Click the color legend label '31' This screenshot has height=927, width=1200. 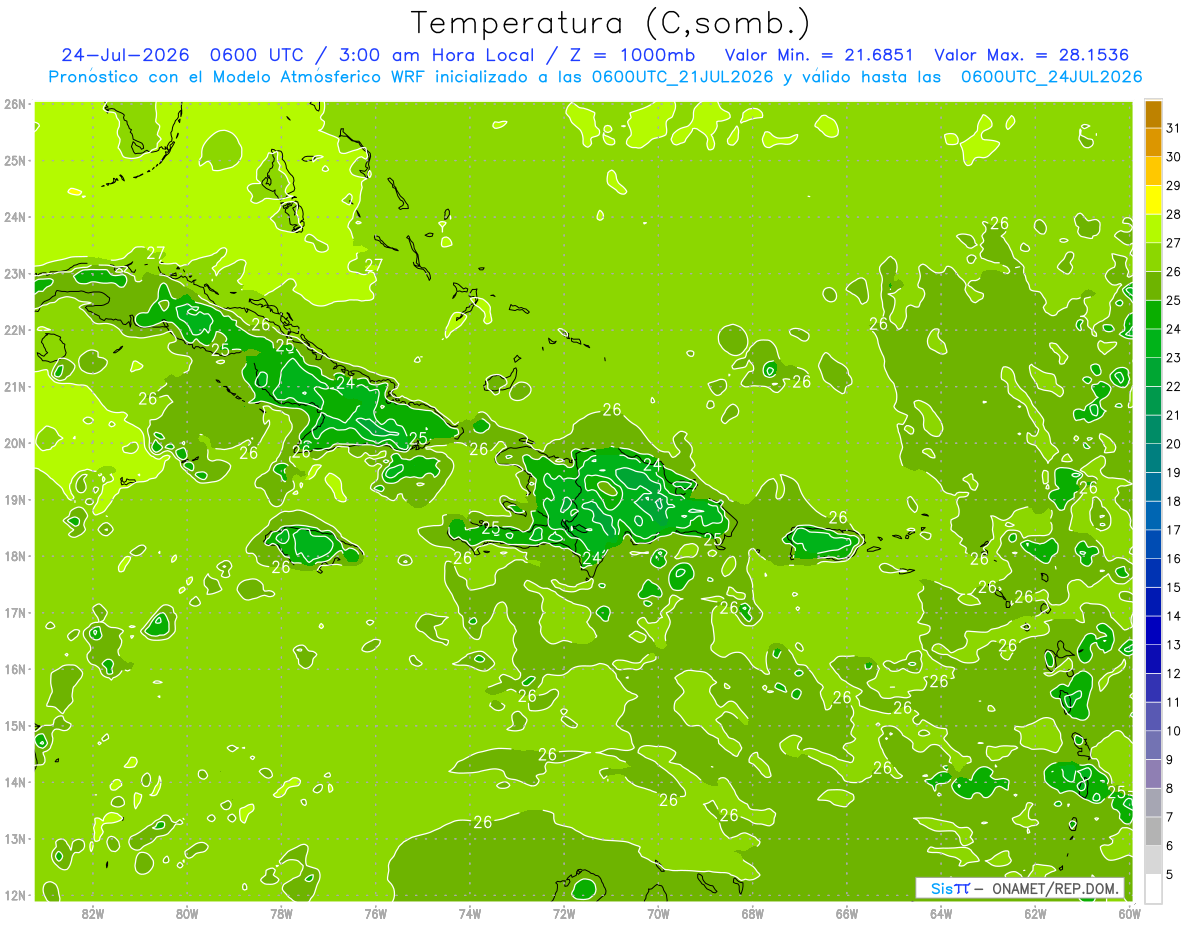point(1174,128)
